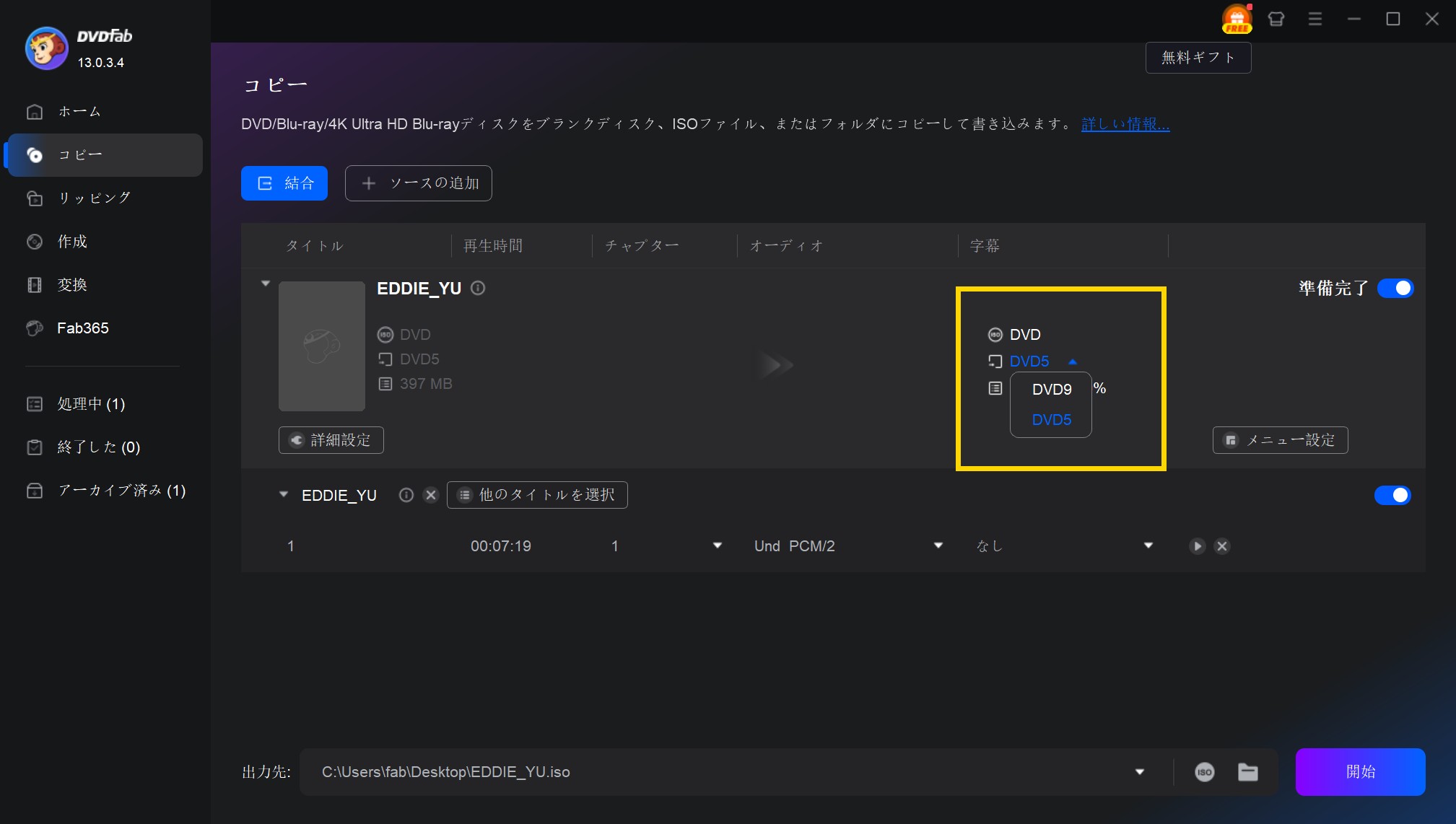The image size is (1456, 824).
Task: Click source 397 MB size text
Action: coord(426,384)
